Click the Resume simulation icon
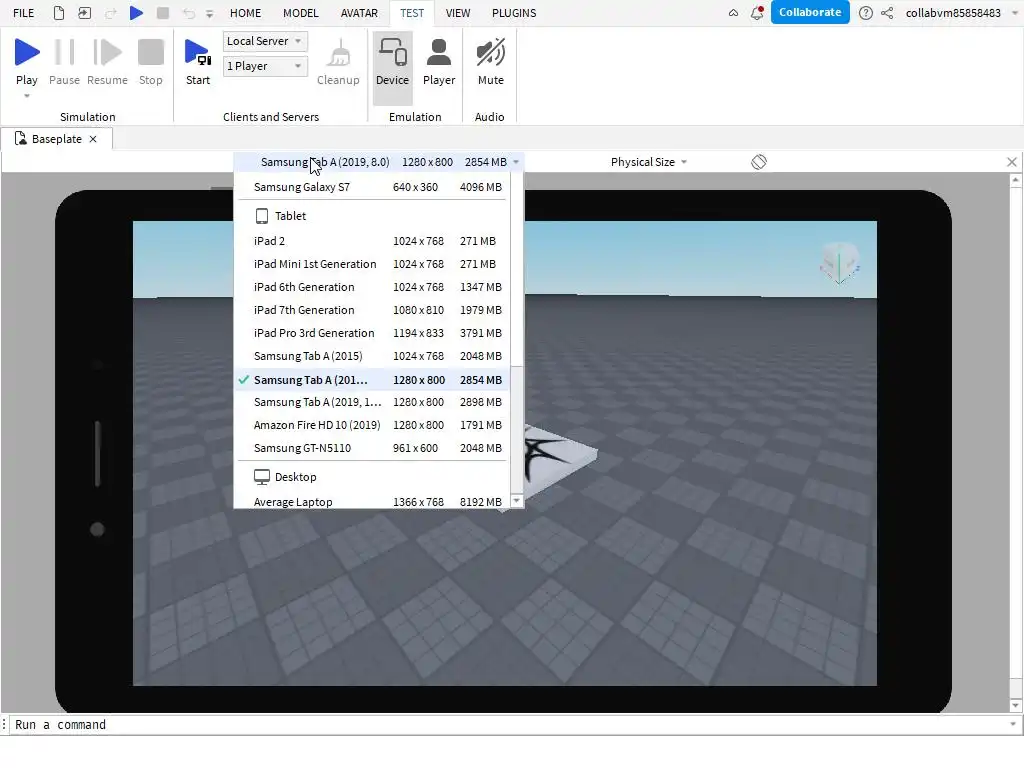Image resolution: width=1024 pixels, height=768 pixels. point(107,62)
